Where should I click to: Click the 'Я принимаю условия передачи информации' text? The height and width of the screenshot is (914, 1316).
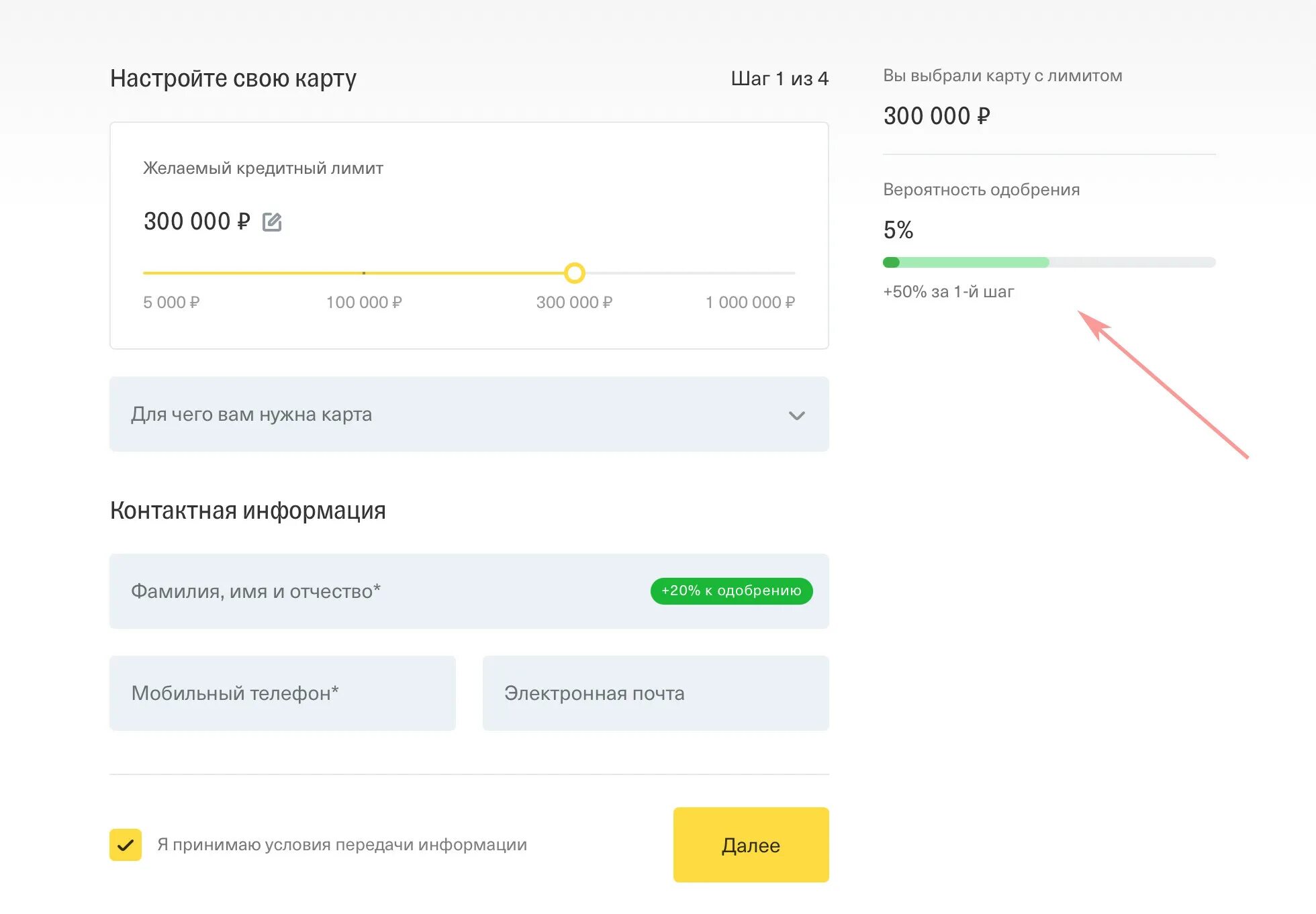[342, 845]
